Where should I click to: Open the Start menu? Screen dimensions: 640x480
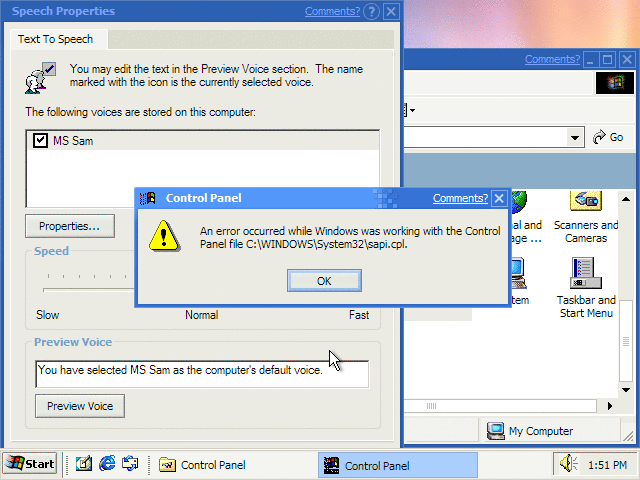point(30,464)
